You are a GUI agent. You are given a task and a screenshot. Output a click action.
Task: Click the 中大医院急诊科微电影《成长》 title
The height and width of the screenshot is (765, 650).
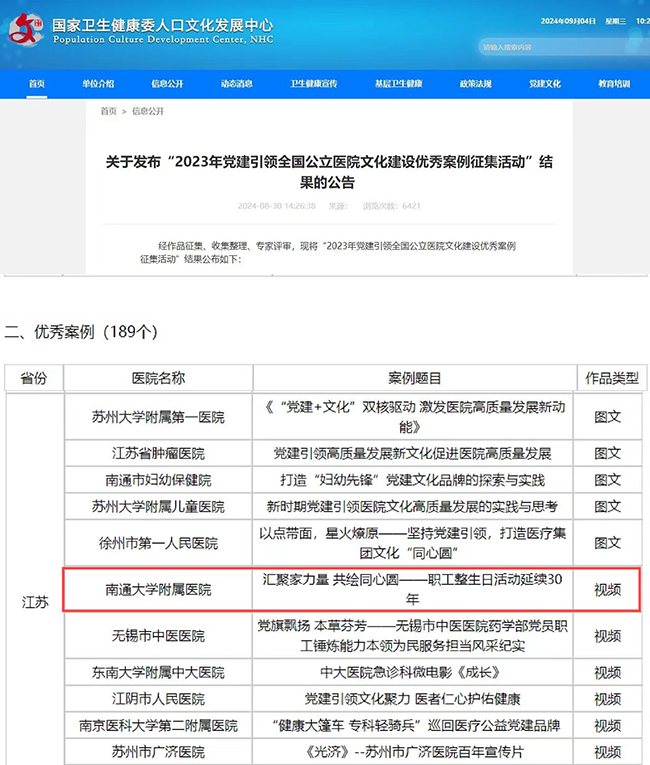tap(410, 672)
